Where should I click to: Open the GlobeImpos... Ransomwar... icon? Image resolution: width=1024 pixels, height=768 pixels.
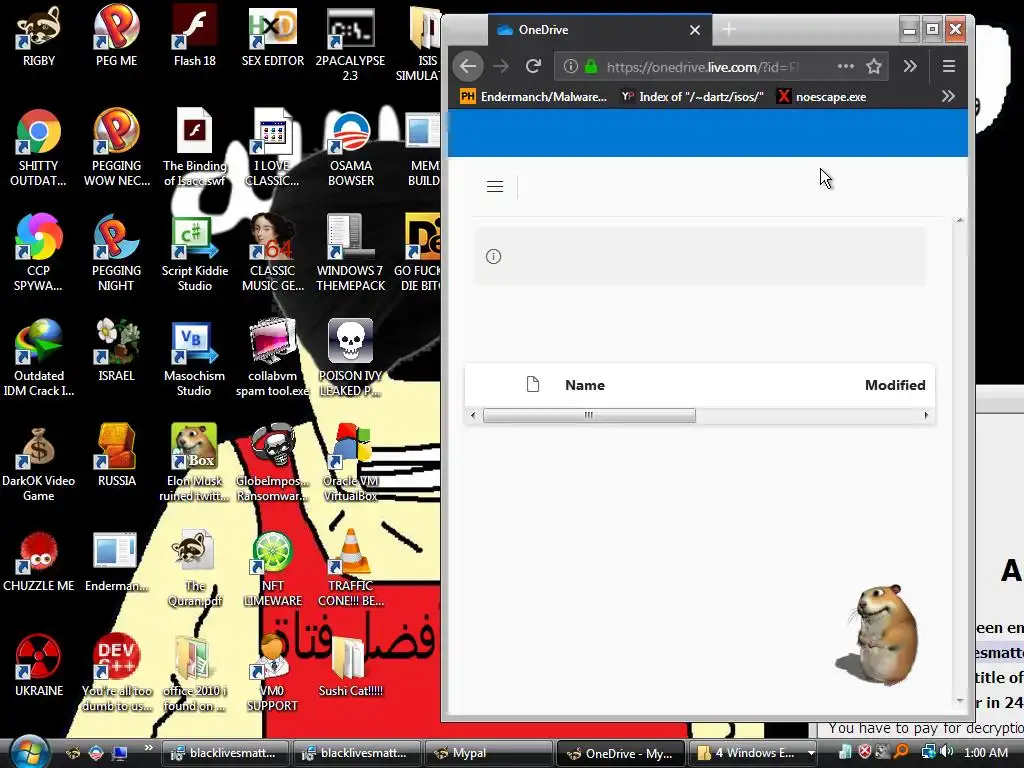273,464
